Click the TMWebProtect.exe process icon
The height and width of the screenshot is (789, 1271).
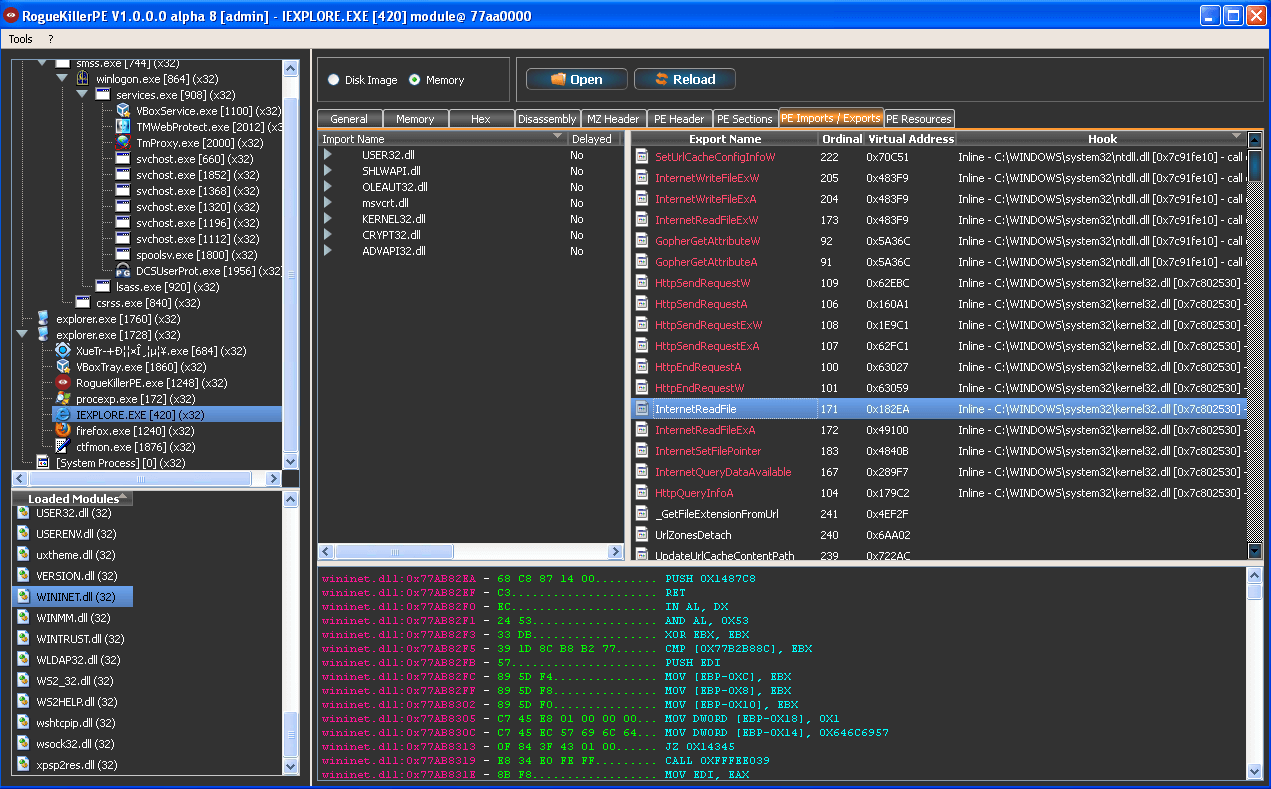tap(123, 127)
